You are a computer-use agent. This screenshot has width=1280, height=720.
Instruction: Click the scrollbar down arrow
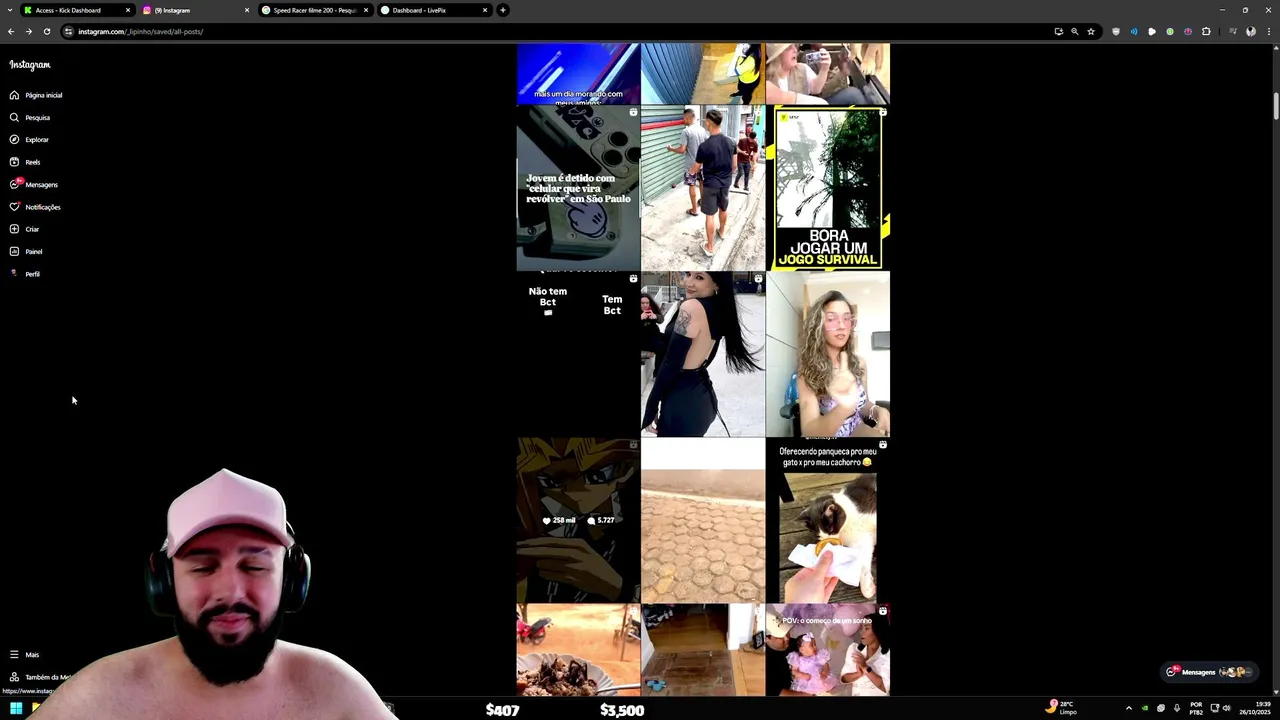(x=1276, y=691)
